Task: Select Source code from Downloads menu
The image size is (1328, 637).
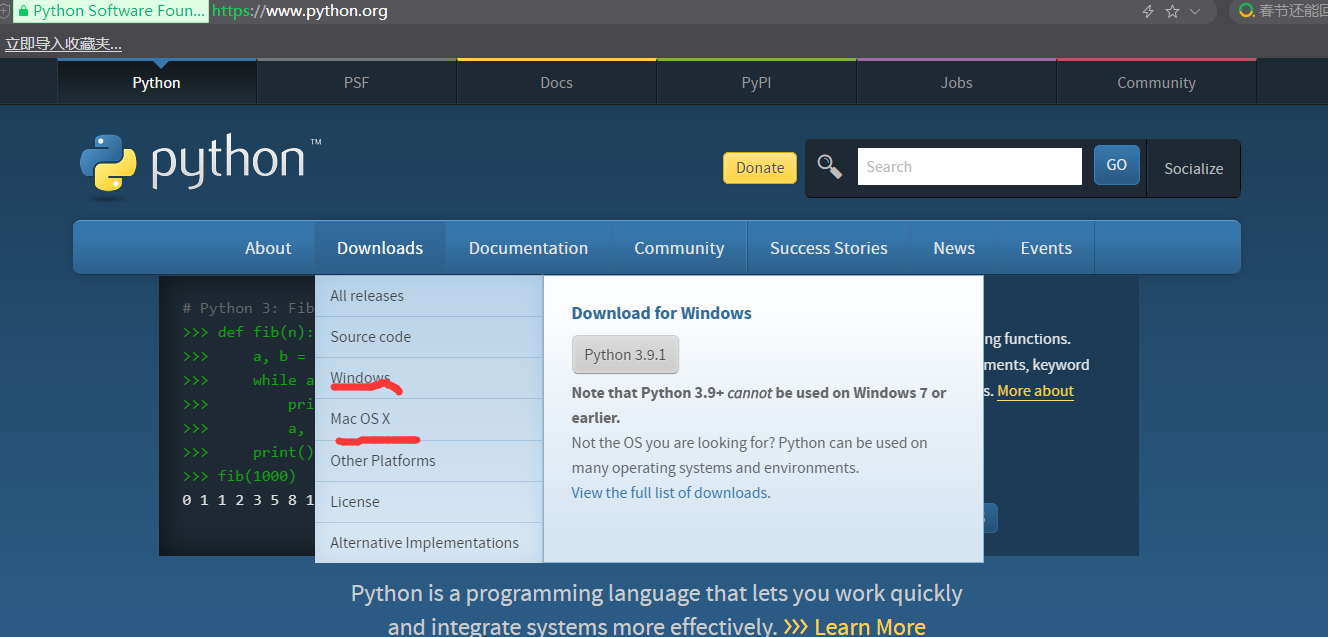Action: (429, 337)
